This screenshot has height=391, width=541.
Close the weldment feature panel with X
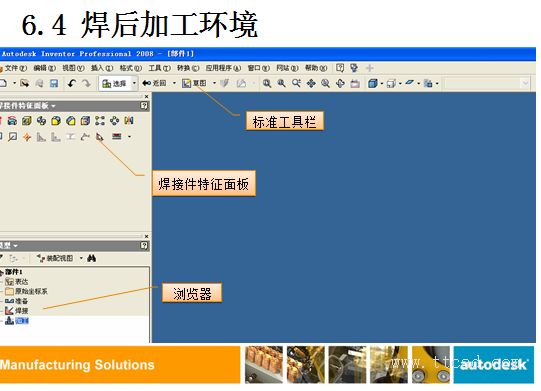click(147, 97)
